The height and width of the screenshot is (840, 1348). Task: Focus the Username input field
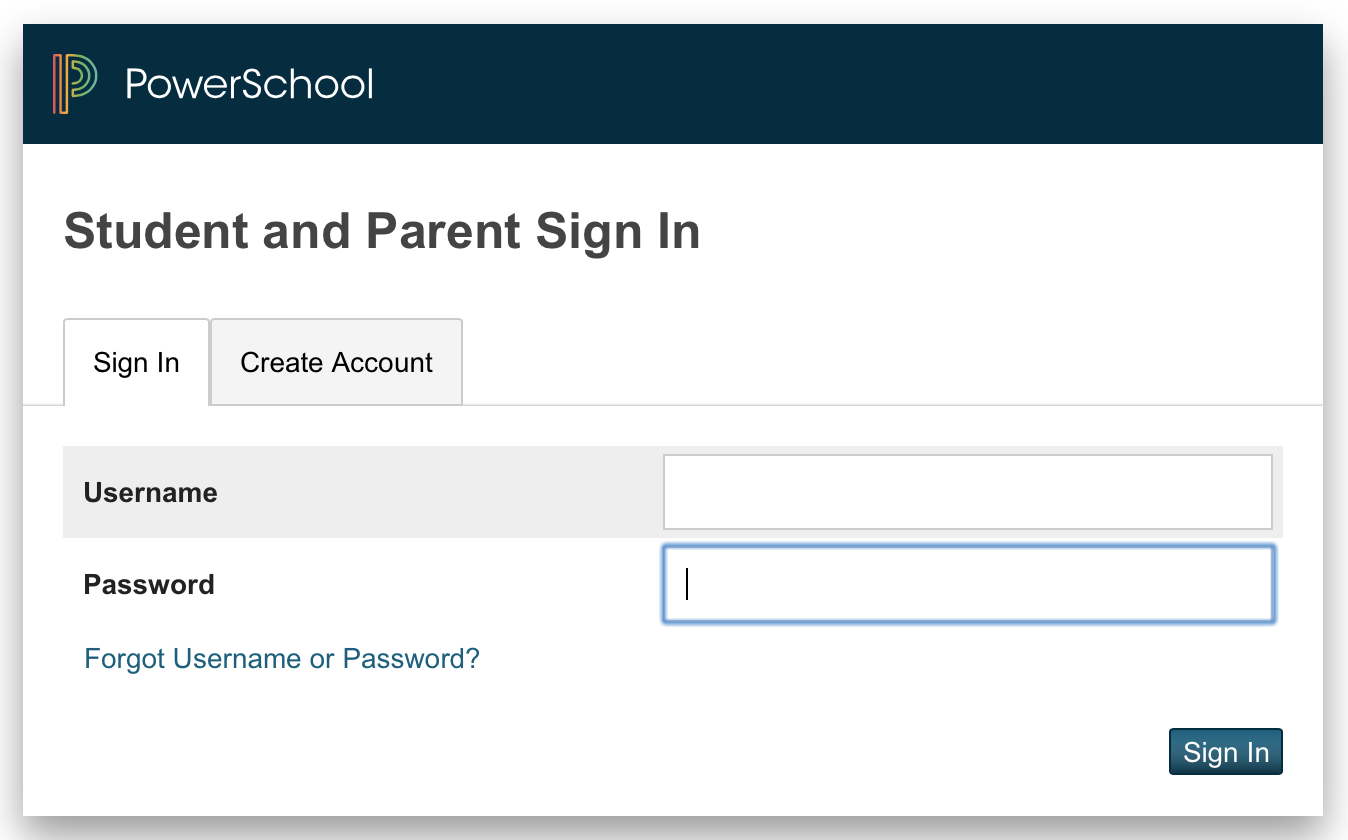[967, 492]
